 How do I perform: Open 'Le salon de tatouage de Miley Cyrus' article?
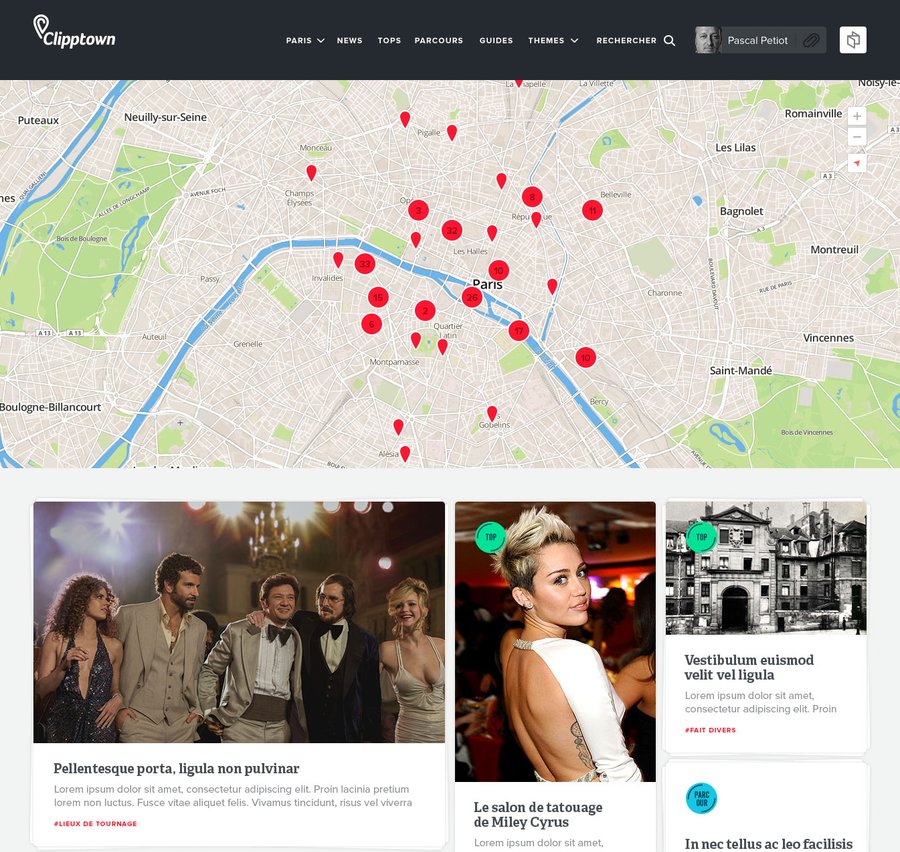(538, 814)
